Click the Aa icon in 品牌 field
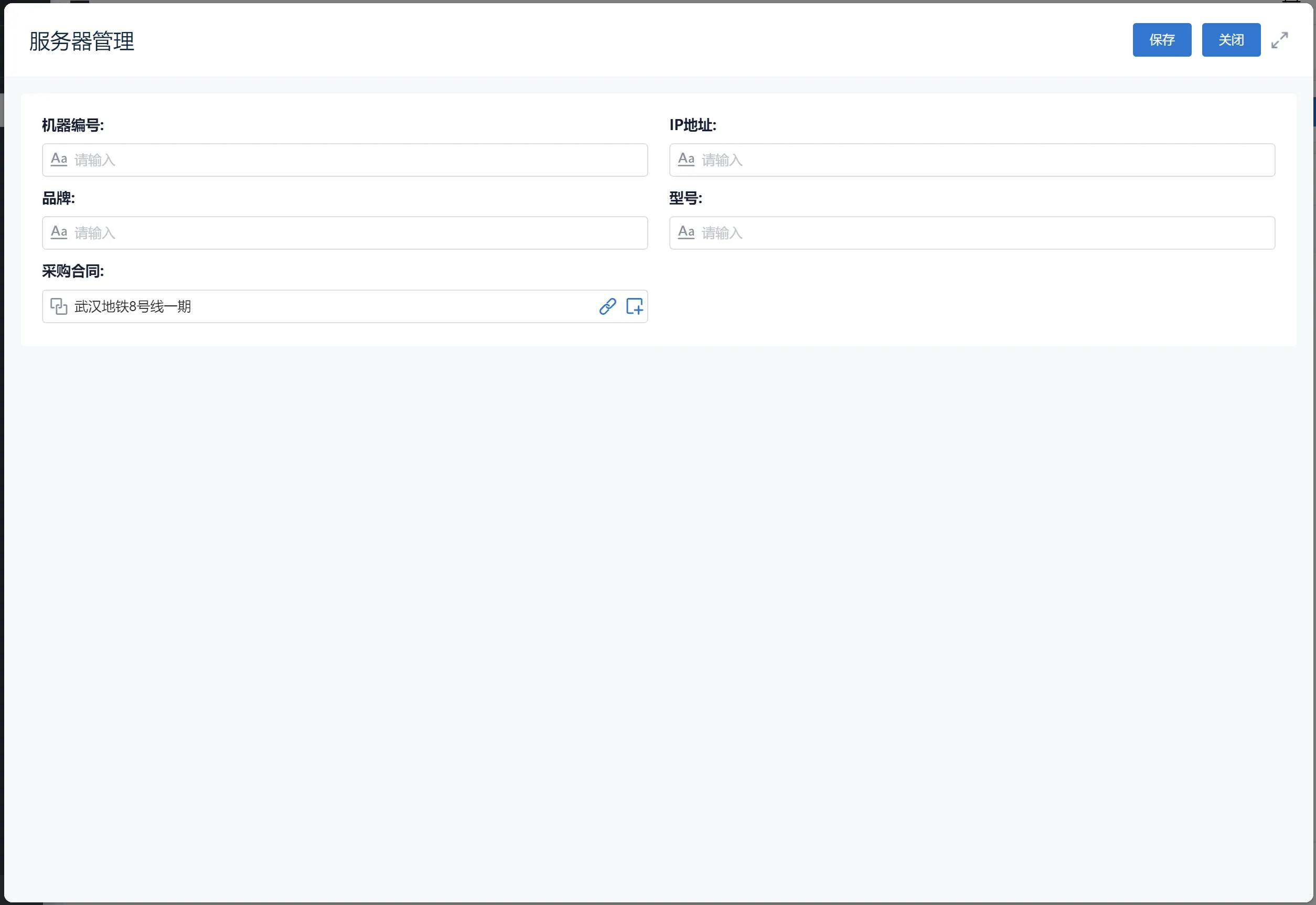Screen dimensions: 1316x905 [59, 232]
